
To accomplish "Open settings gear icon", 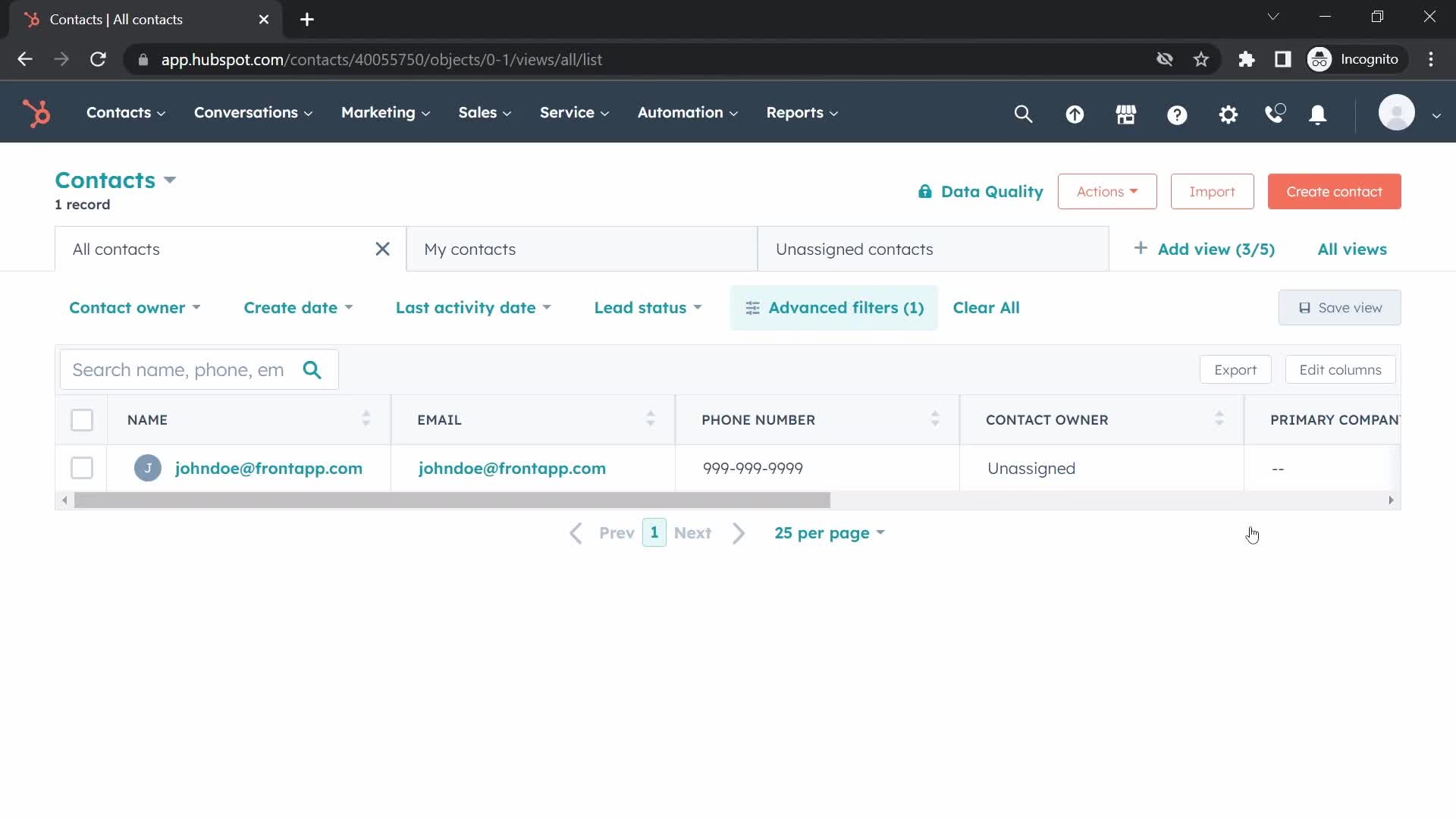I will [1228, 114].
